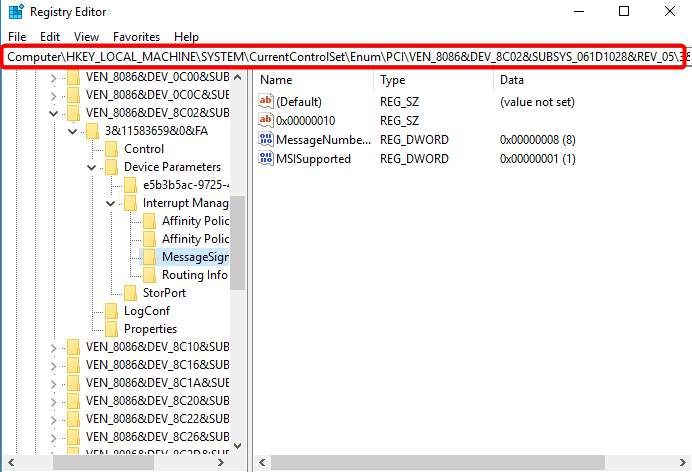Click the Registry Editor app icon in title bar
Image resolution: width=692 pixels, height=472 pixels.
(13, 12)
